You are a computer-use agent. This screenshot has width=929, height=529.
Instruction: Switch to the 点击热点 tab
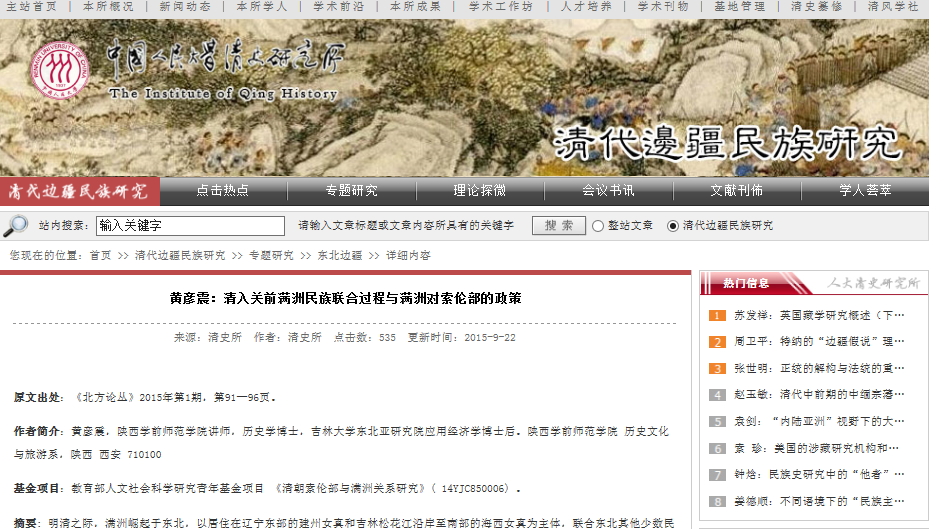pos(223,191)
